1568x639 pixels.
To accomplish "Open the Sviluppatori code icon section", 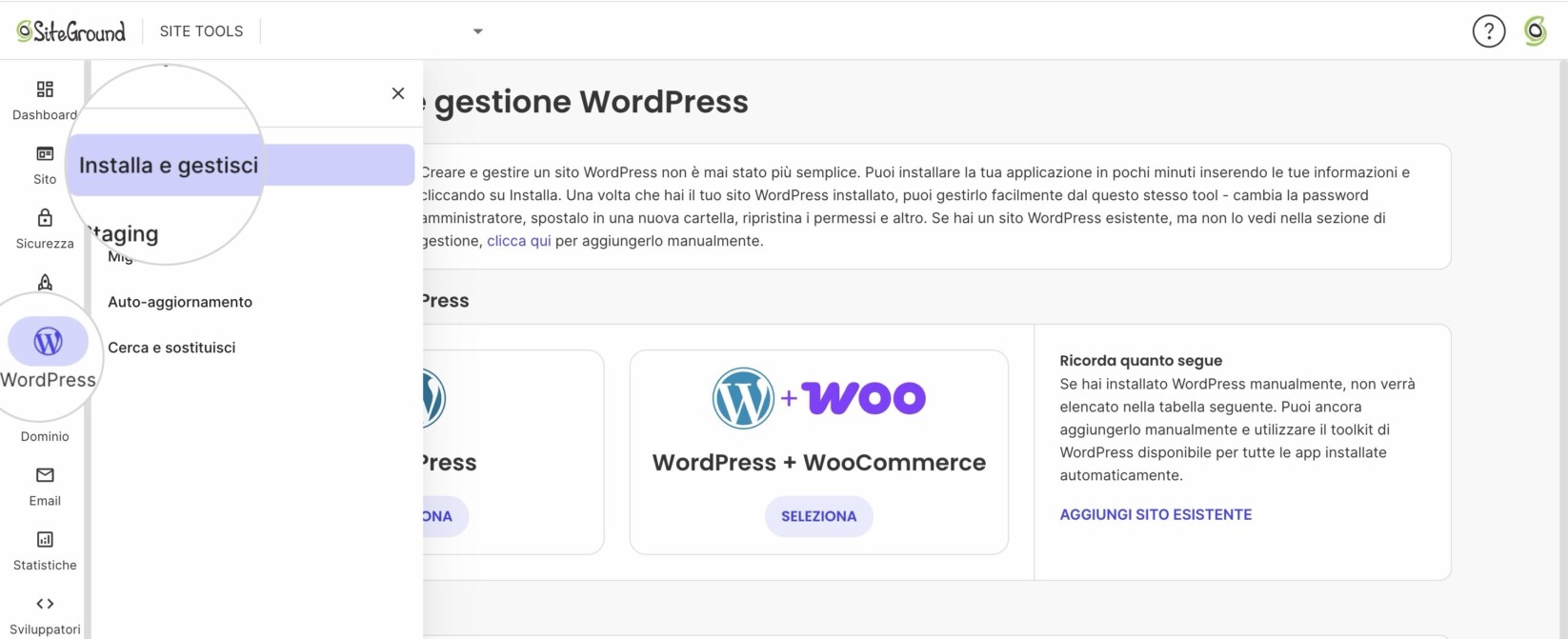I will 45,614.
